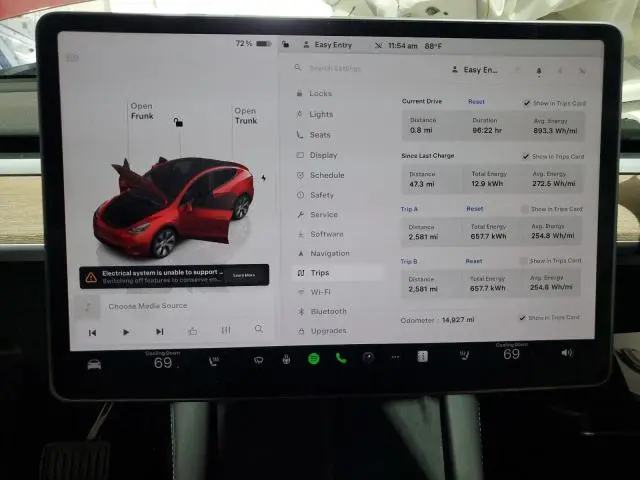Turn on passenger seat heater
Image resolution: width=640 pixels, height=480 pixels.
pos(464,356)
